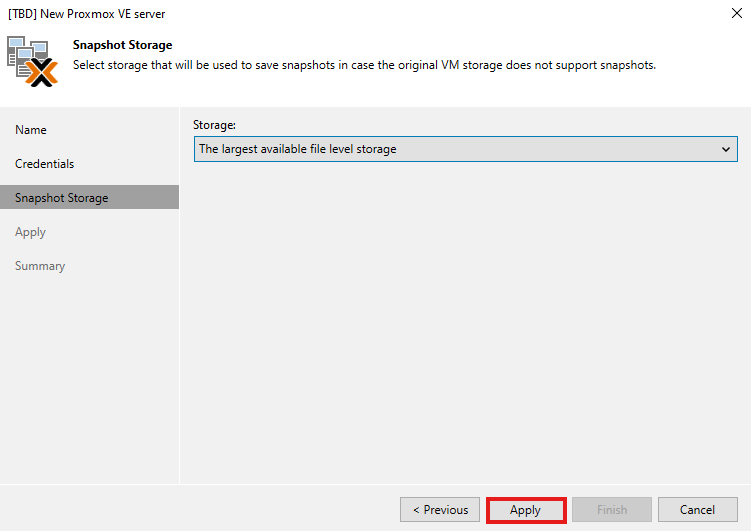Click the window title bar text

87,14
